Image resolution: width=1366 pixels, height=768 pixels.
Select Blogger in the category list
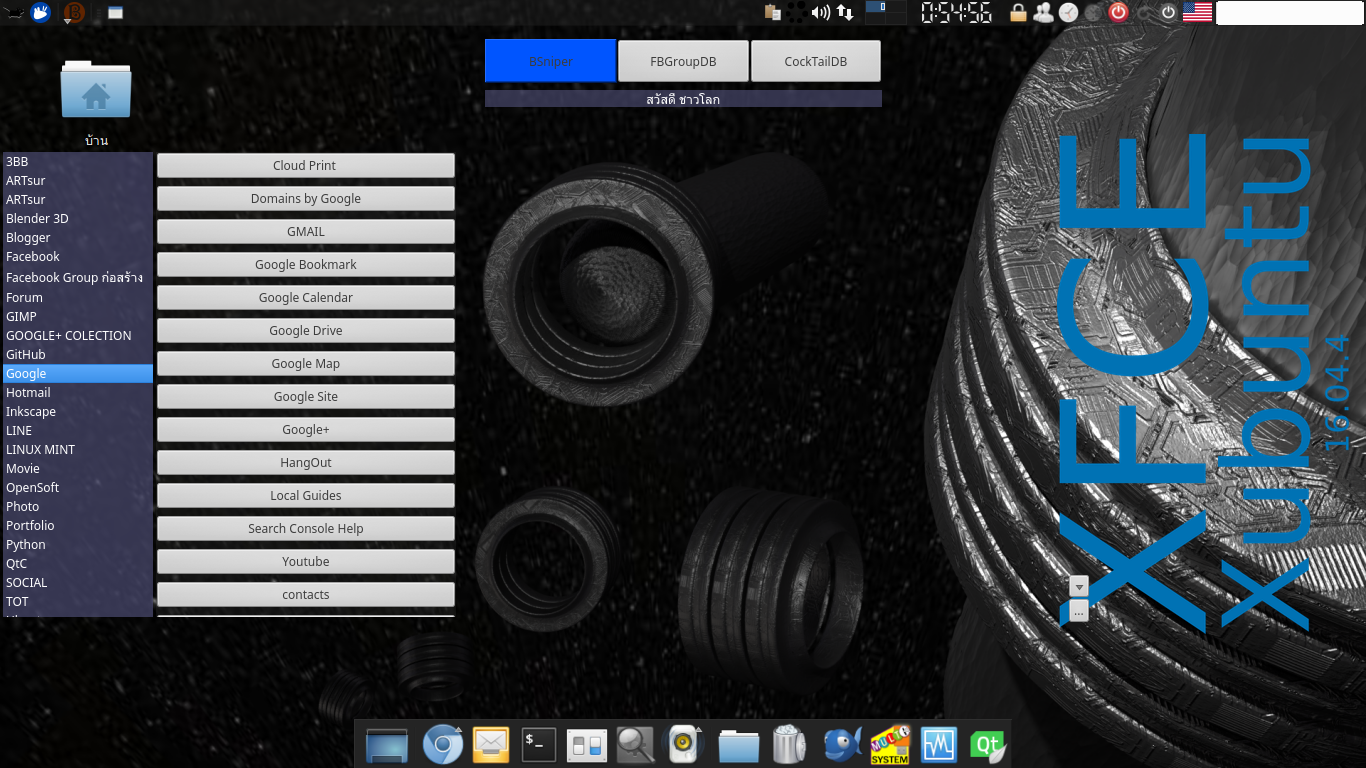point(78,237)
